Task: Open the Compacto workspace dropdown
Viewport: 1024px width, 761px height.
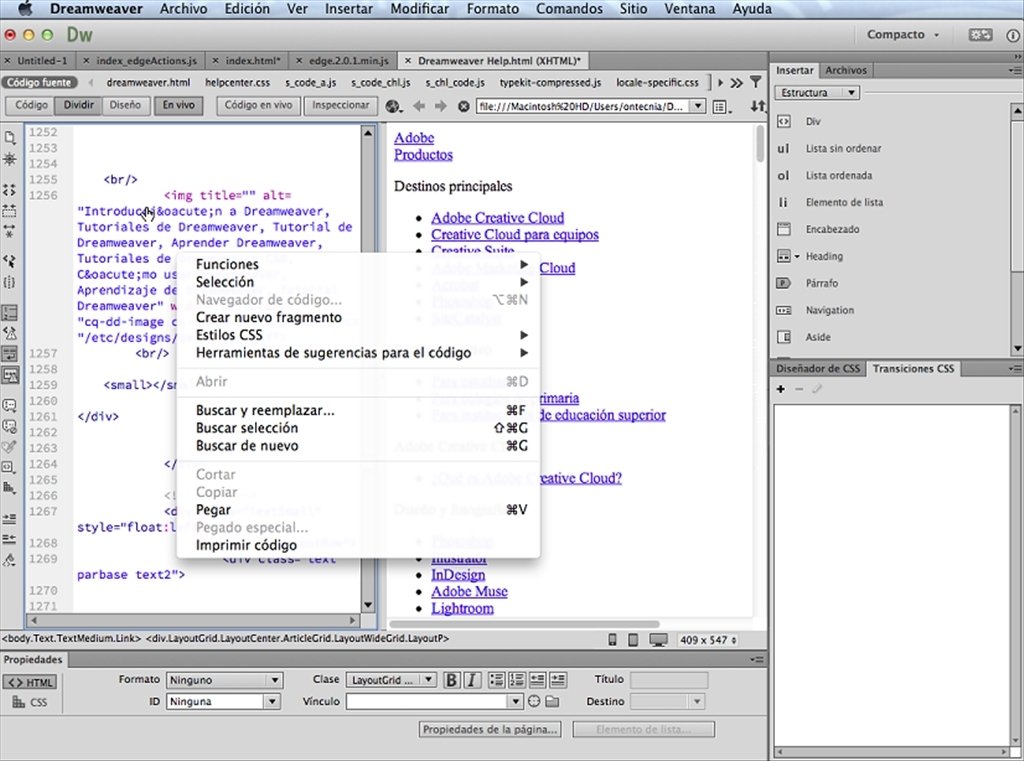Action: [x=903, y=35]
